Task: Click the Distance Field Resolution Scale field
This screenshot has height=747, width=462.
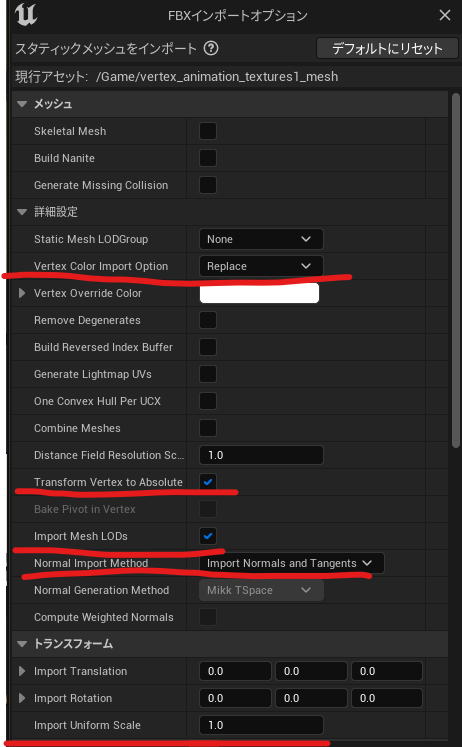Action: pyautogui.click(x=261, y=455)
